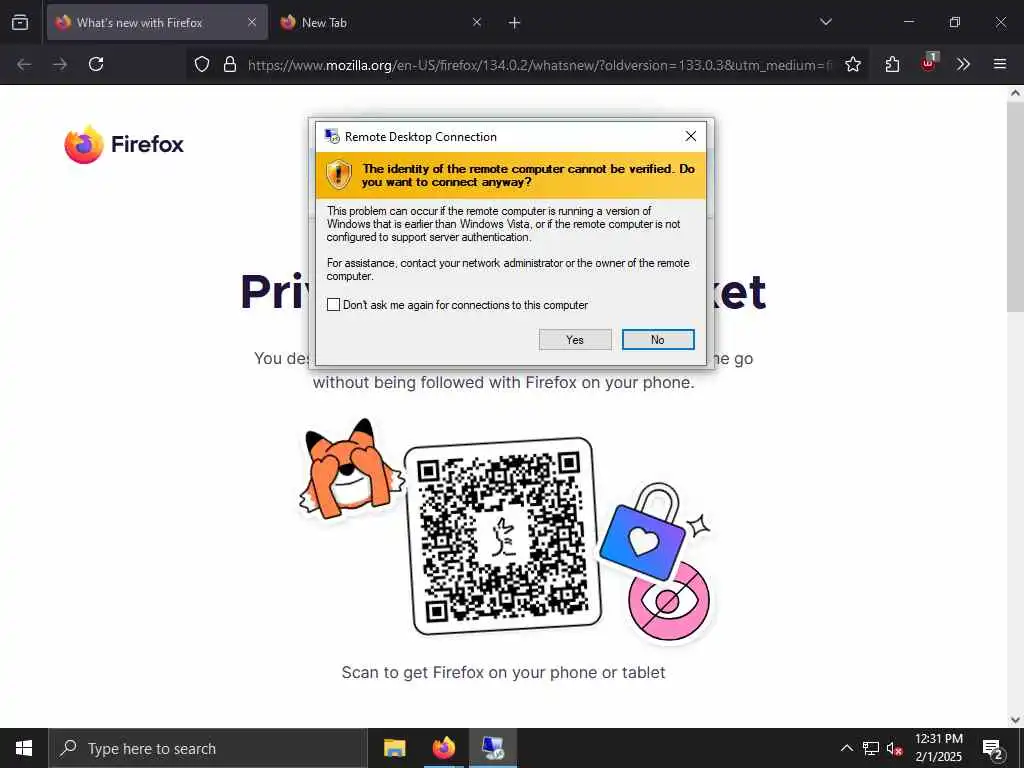Open the clock showing 12:31 PM
The image size is (1024, 768).
tap(938, 748)
